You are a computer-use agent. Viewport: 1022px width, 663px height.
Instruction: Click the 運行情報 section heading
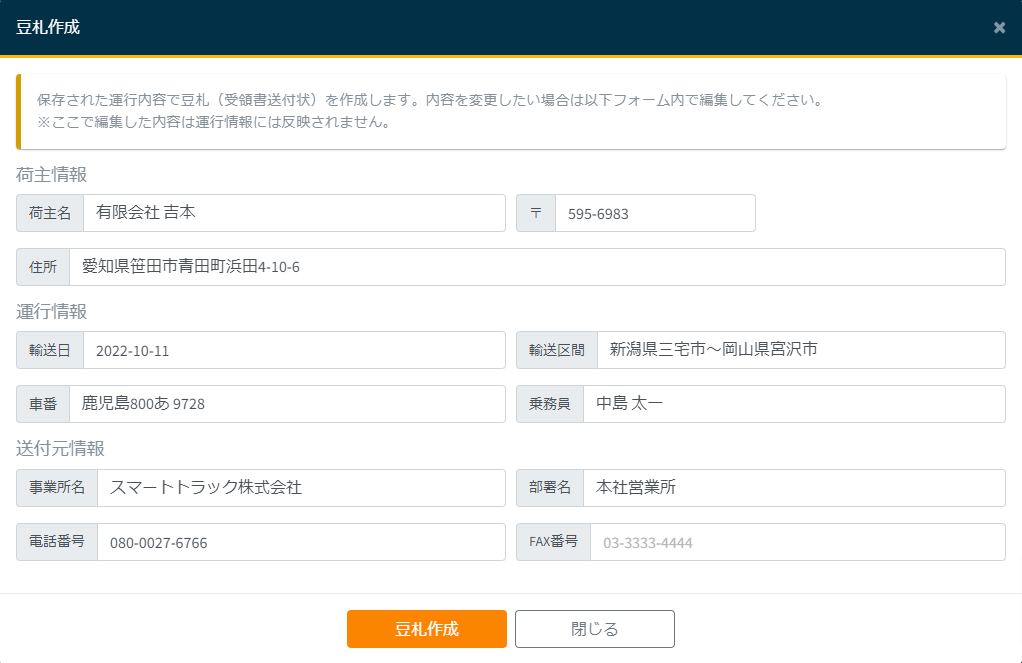51,312
